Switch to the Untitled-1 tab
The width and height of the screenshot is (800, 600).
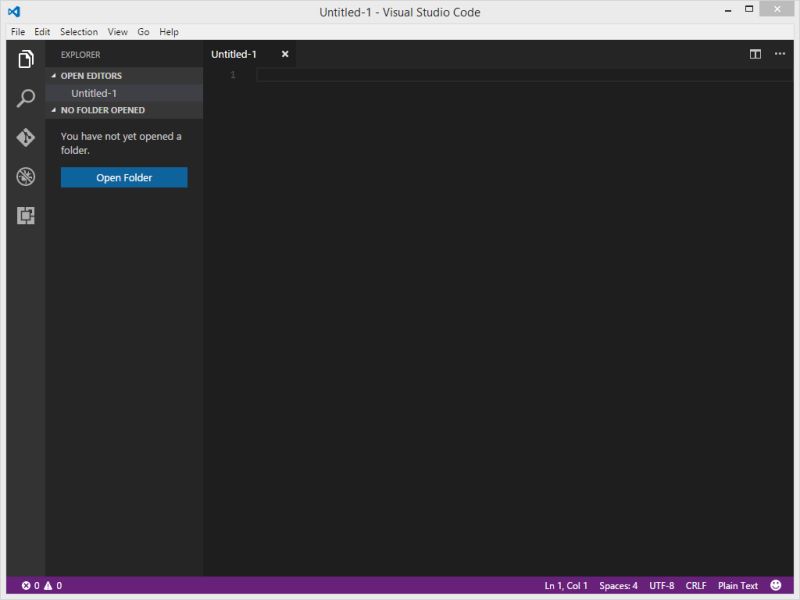(232, 54)
